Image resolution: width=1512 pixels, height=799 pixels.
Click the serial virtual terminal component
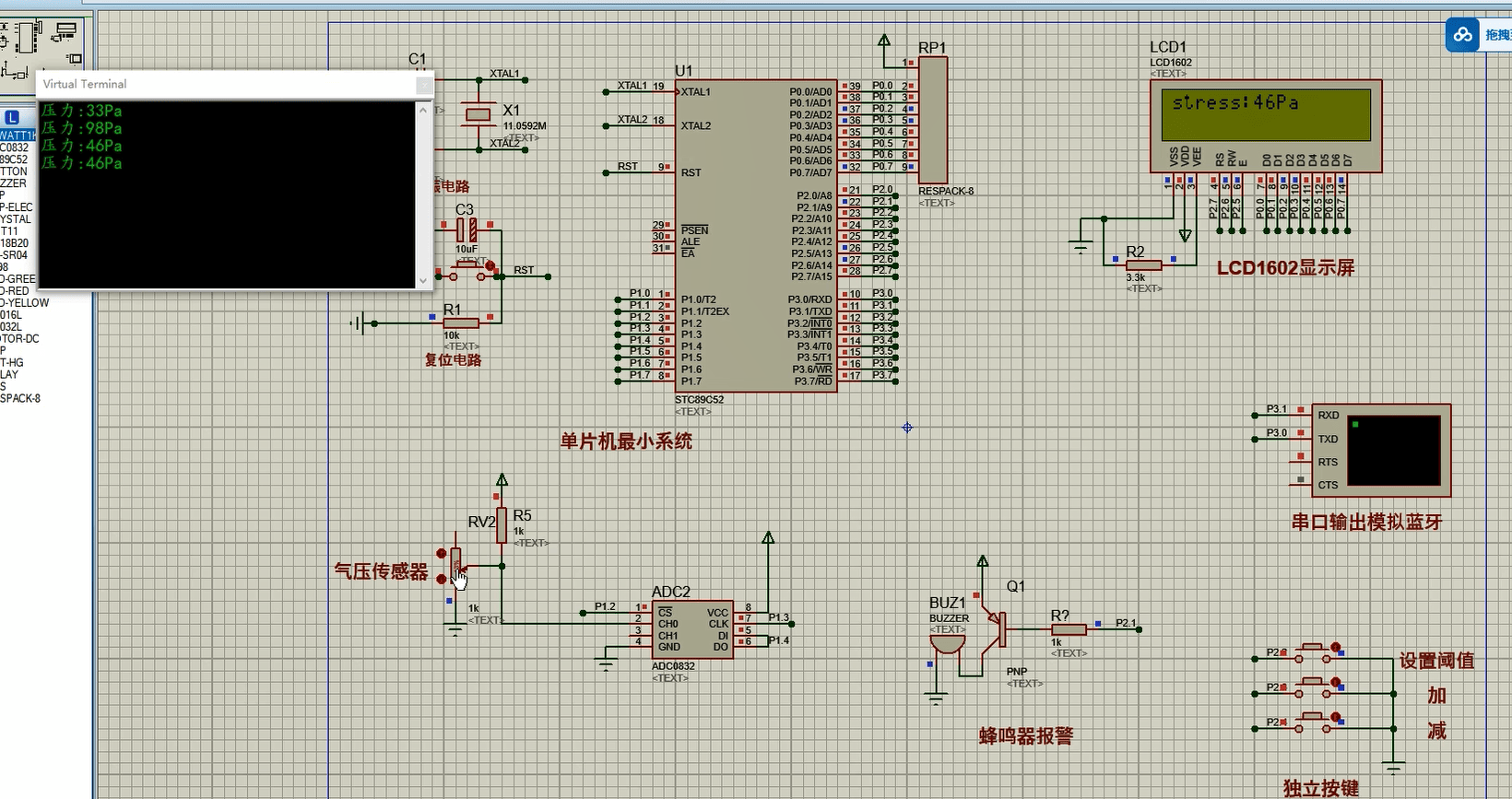pyautogui.click(x=1380, y=450)
